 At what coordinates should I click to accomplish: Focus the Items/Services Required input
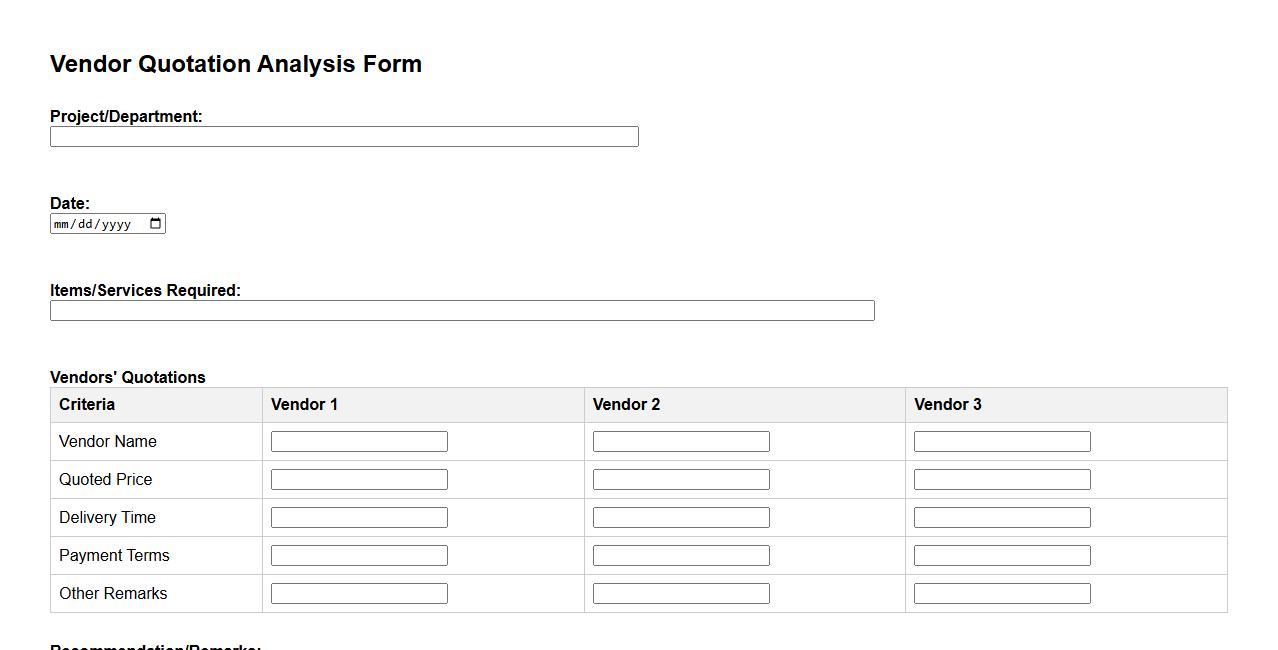point(462,311)
